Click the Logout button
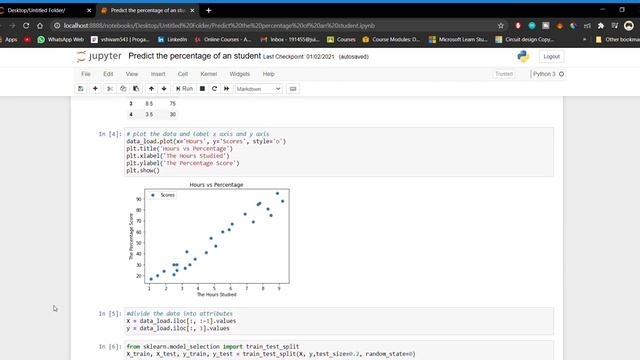The width and height of the screenshot is (640, 360). (551, 56)
